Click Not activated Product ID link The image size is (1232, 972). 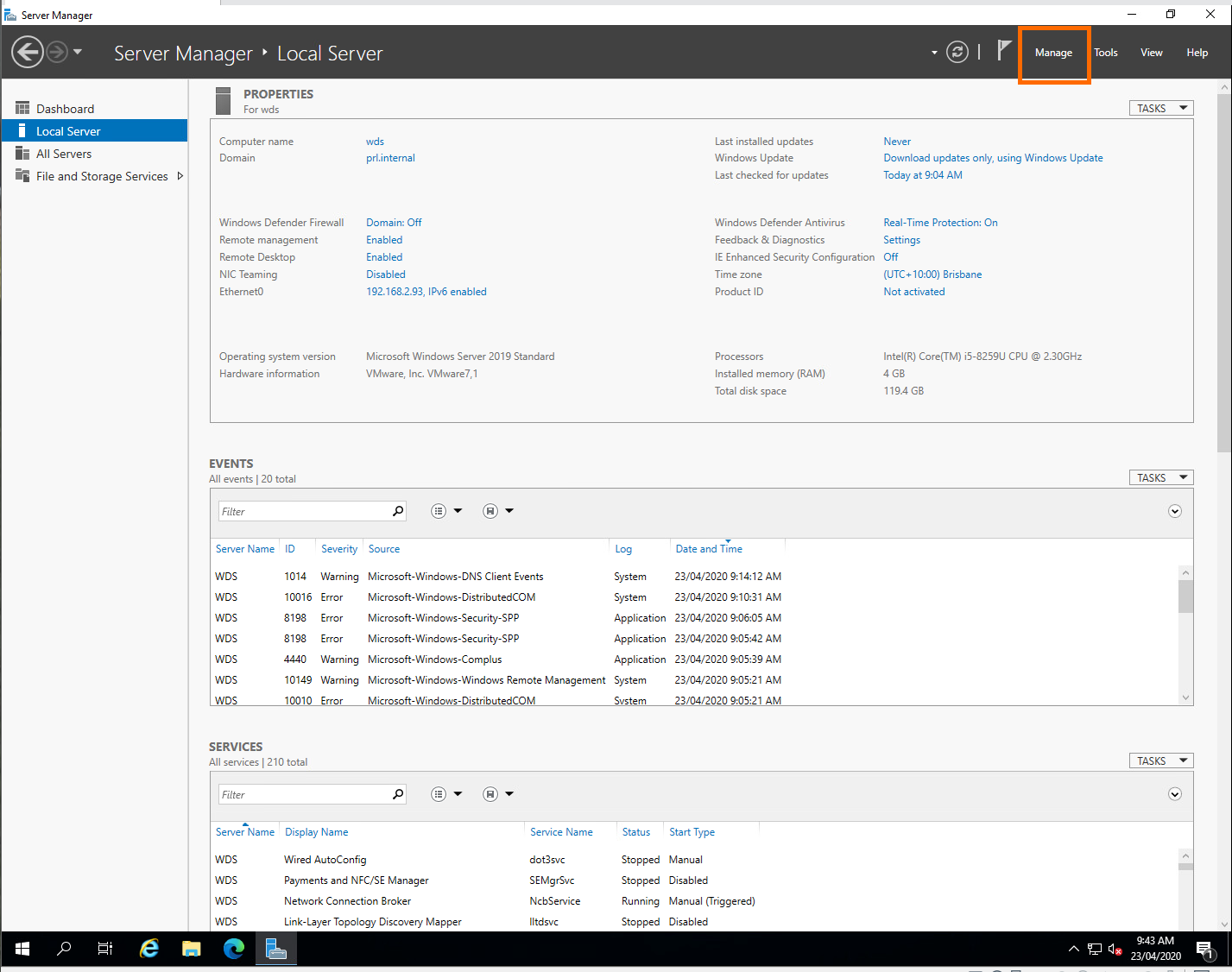913,292
